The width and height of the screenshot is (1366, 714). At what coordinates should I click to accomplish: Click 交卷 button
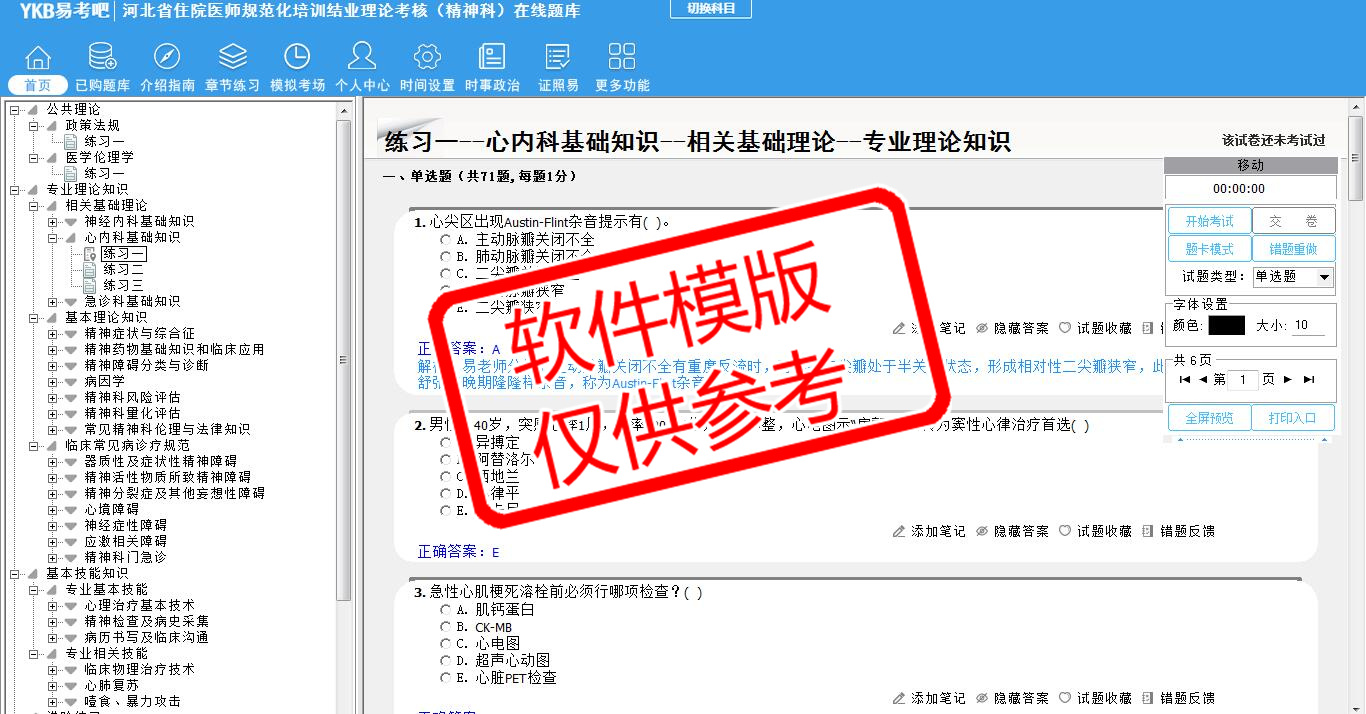coord(1293,221)
